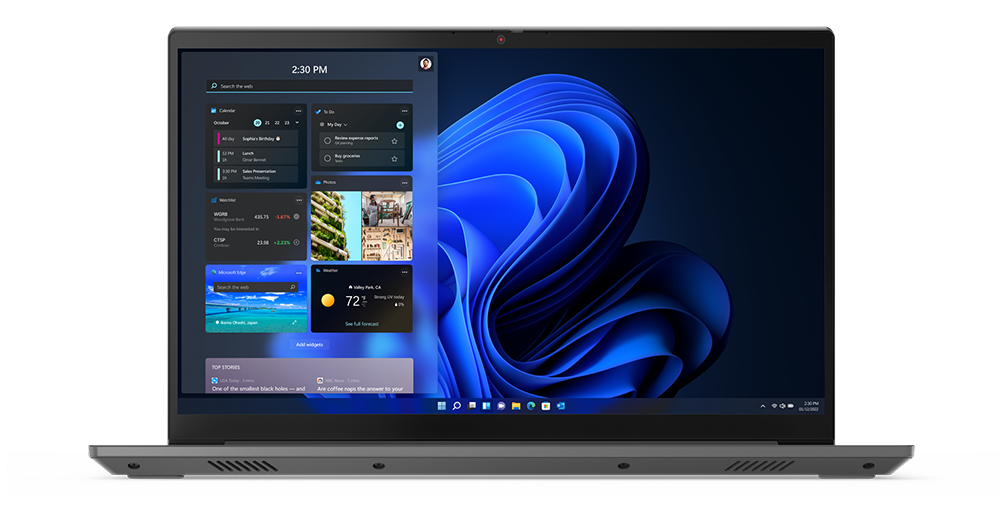The height and width of the screenshot is (511, 1000).
Task: Click the WGRB stock row
Action: 256,217
